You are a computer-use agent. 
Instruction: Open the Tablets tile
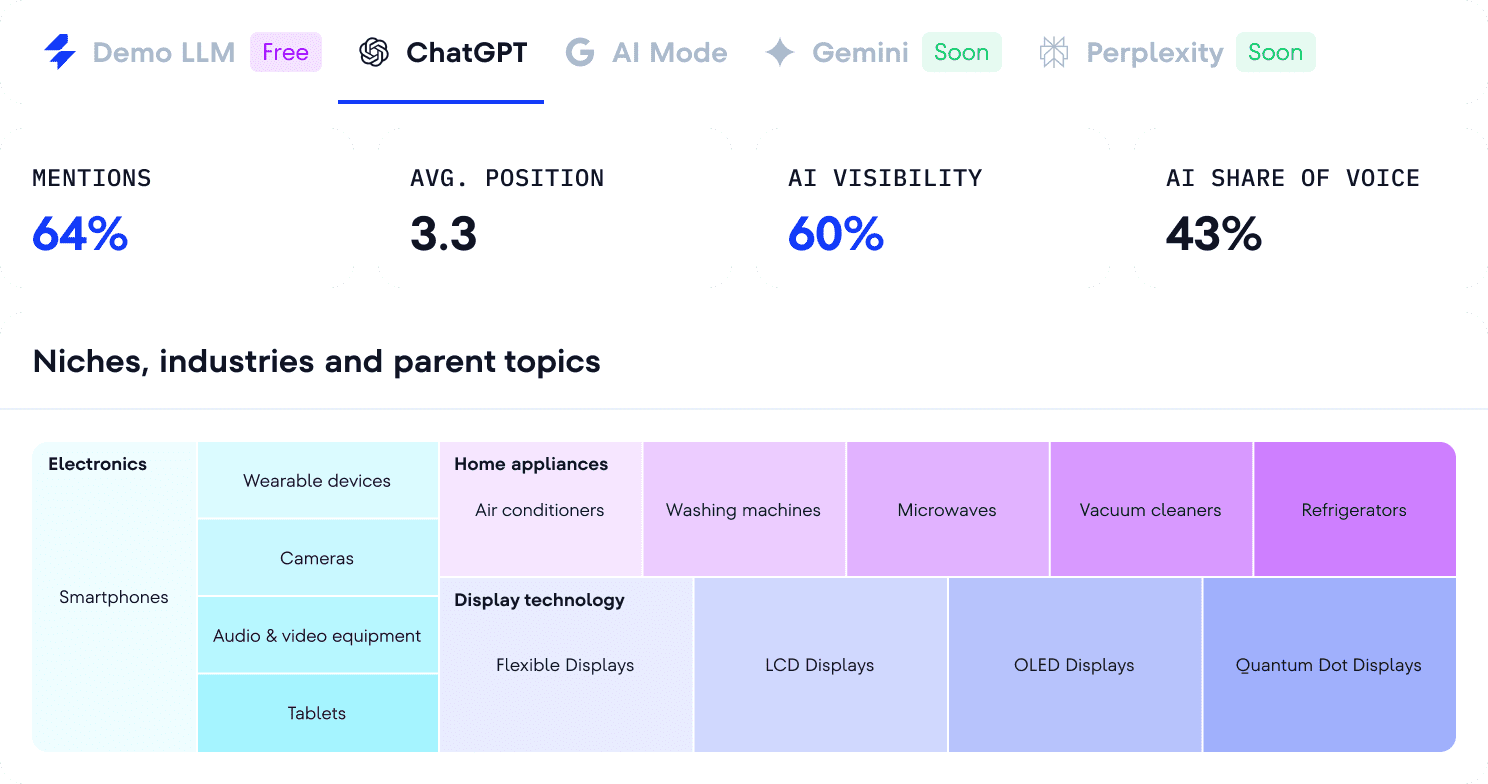pyautogui.click(x=317, y=713)
